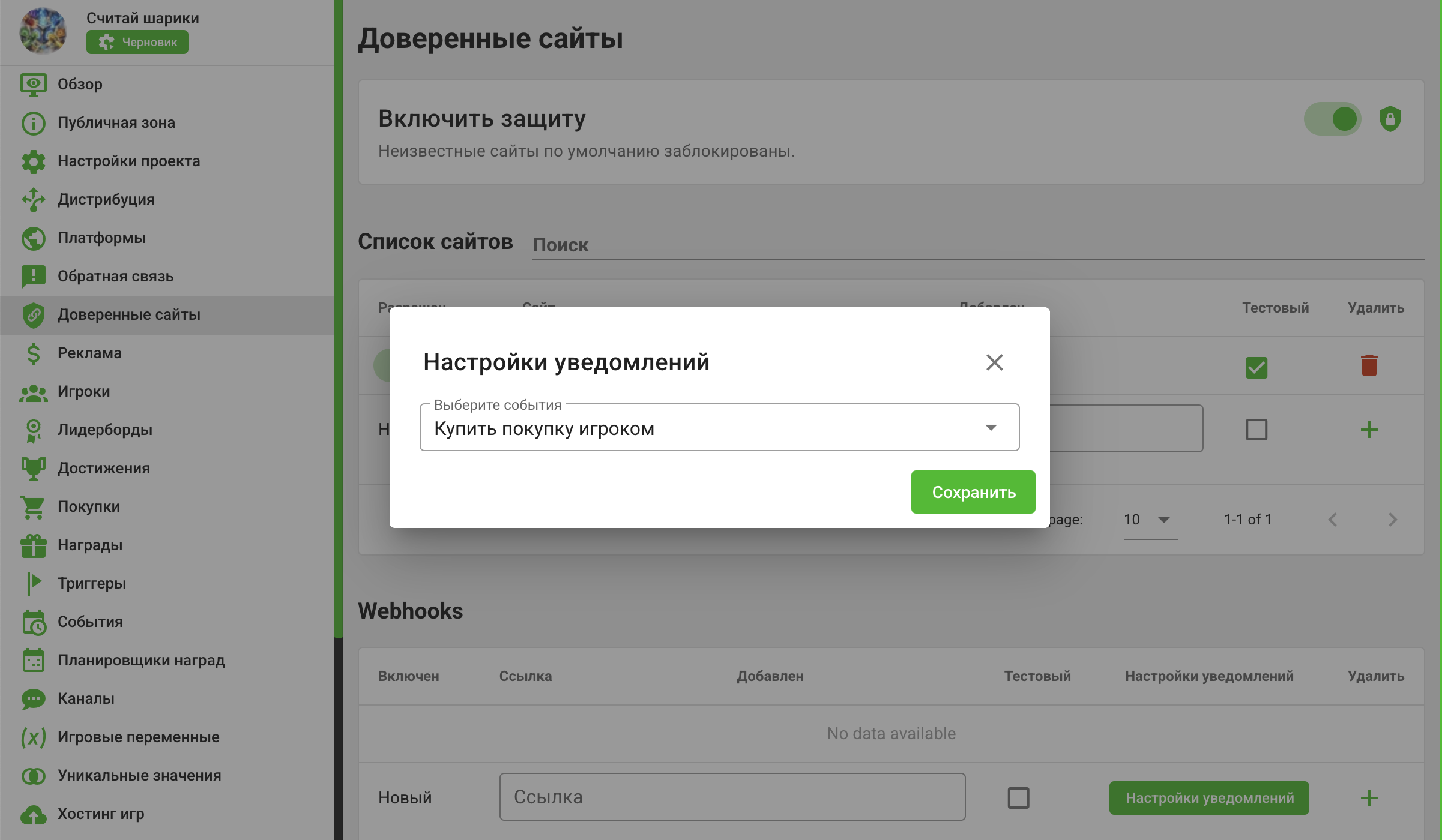Add new site with green plus icon
This screenshot has width=1442, height=840.
click(1369, 430)
